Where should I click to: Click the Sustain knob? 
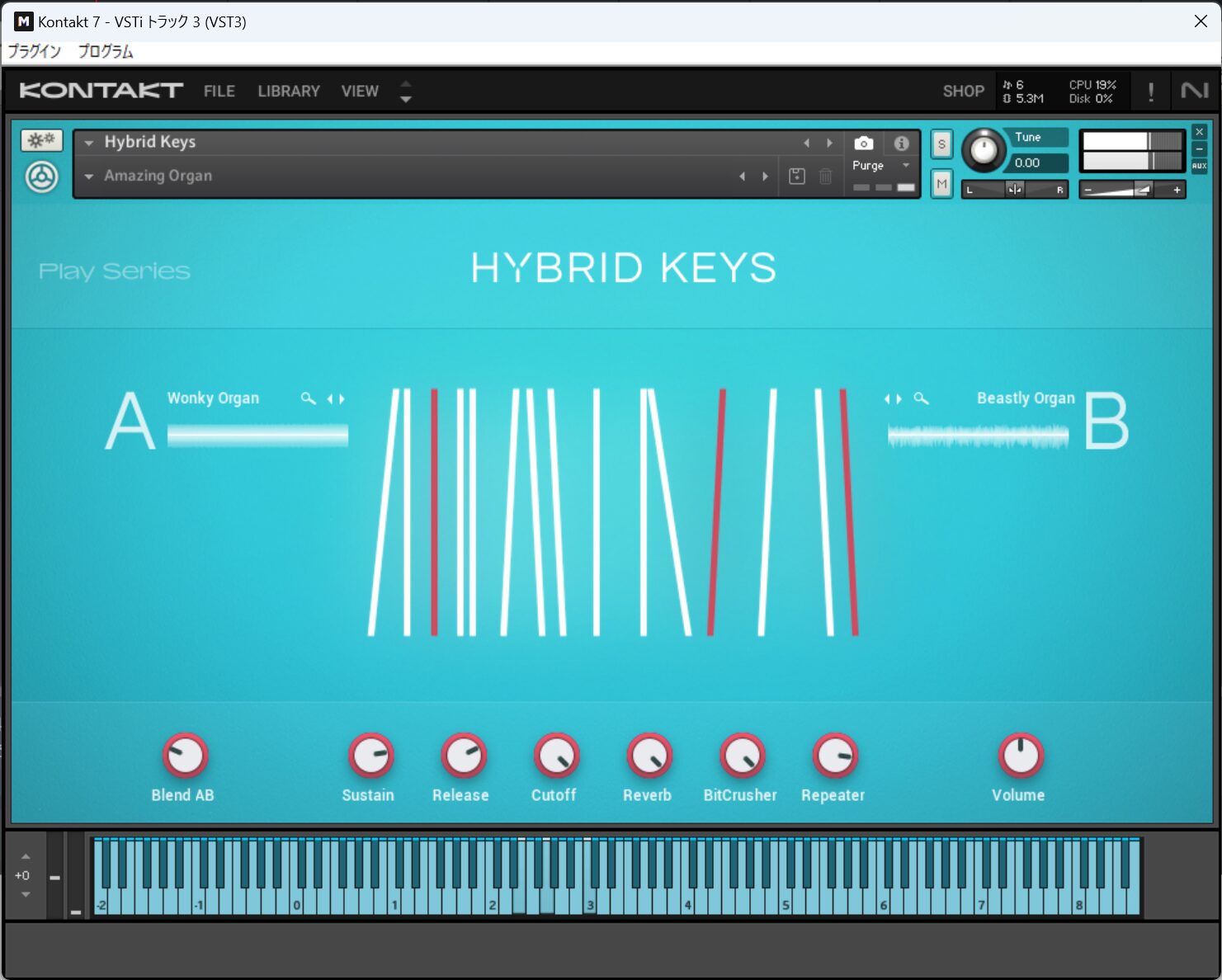coord(370,756)
